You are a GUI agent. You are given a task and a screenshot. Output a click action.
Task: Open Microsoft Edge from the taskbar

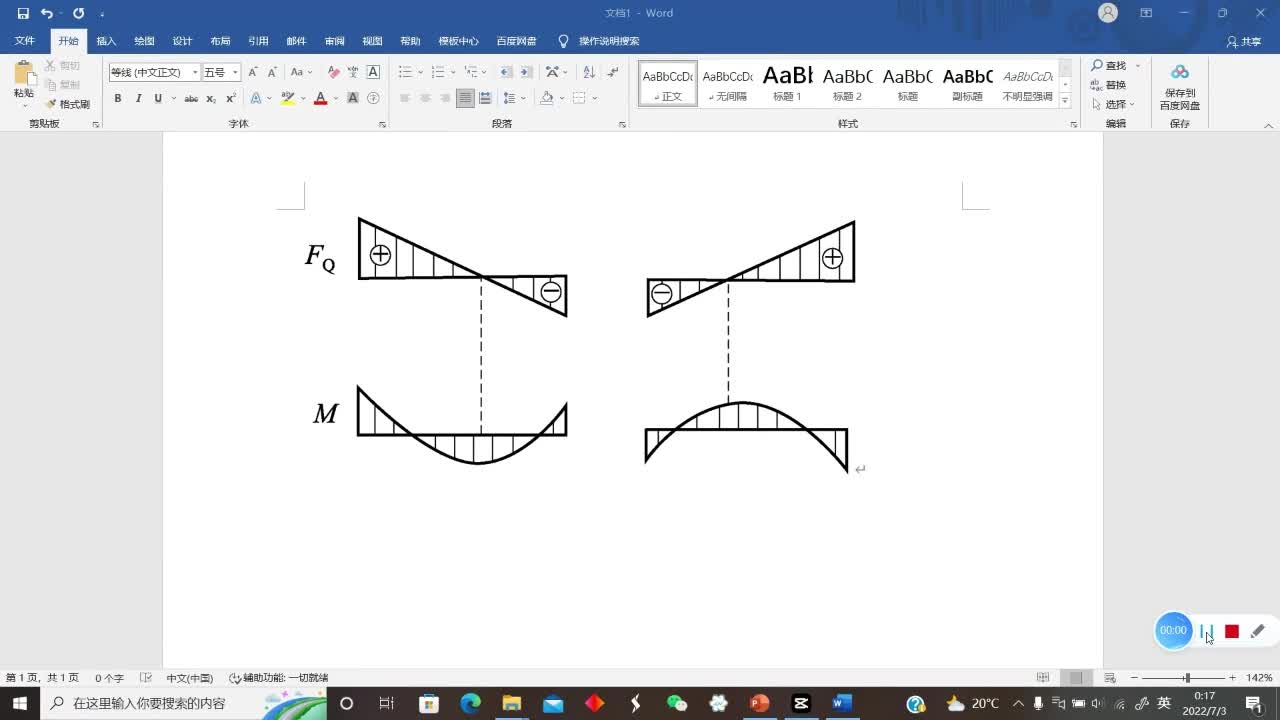pos(470,703)
